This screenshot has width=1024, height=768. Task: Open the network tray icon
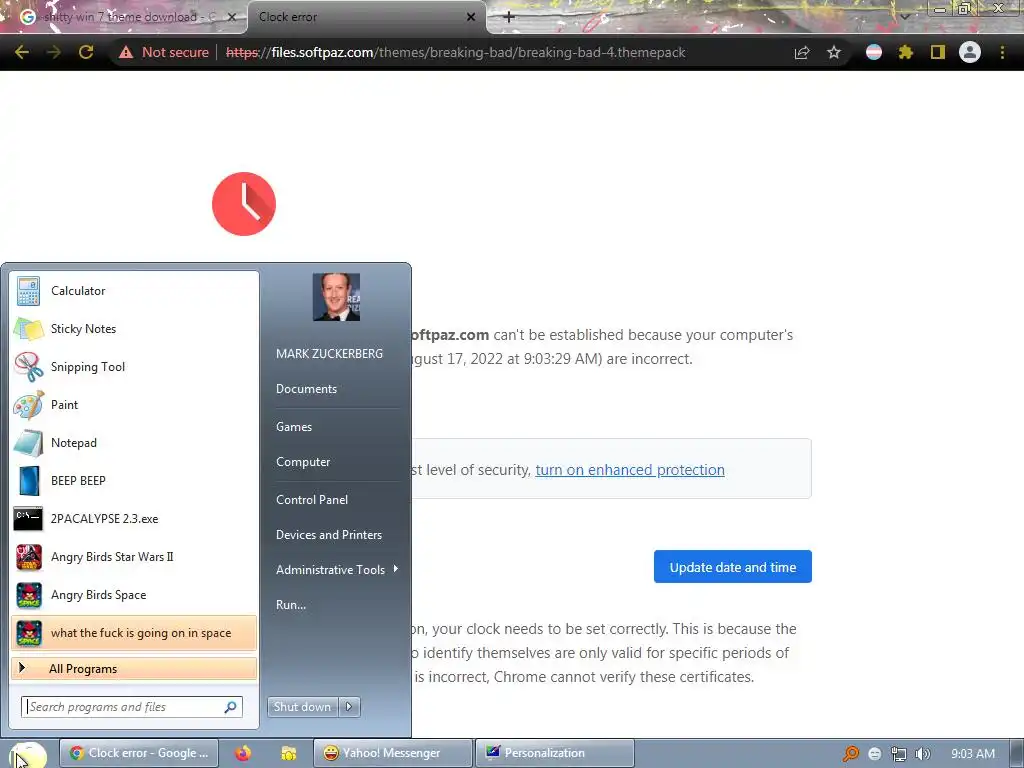click(x=899, y=754)
